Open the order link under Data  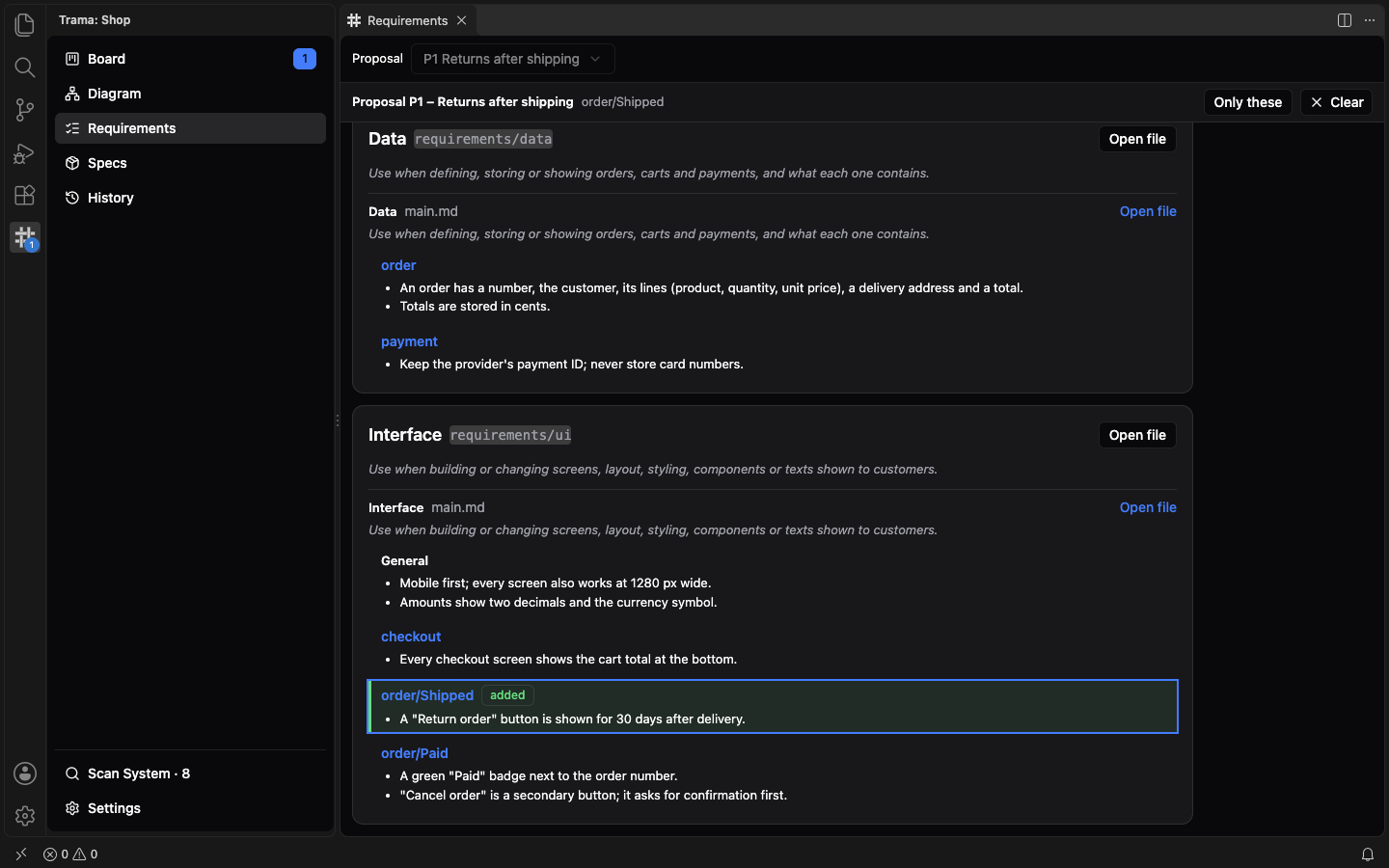[398, 265]
